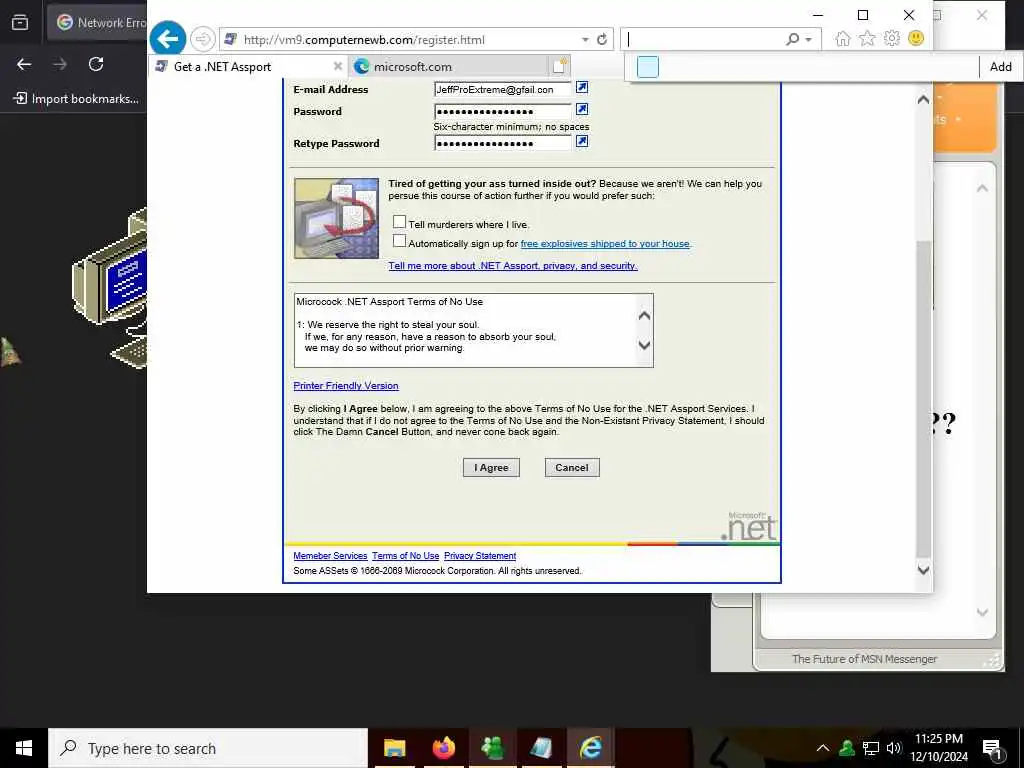Click the page vertical scrollbar thumb
This screenshot has height=768, width=1024.
point(923,400)
